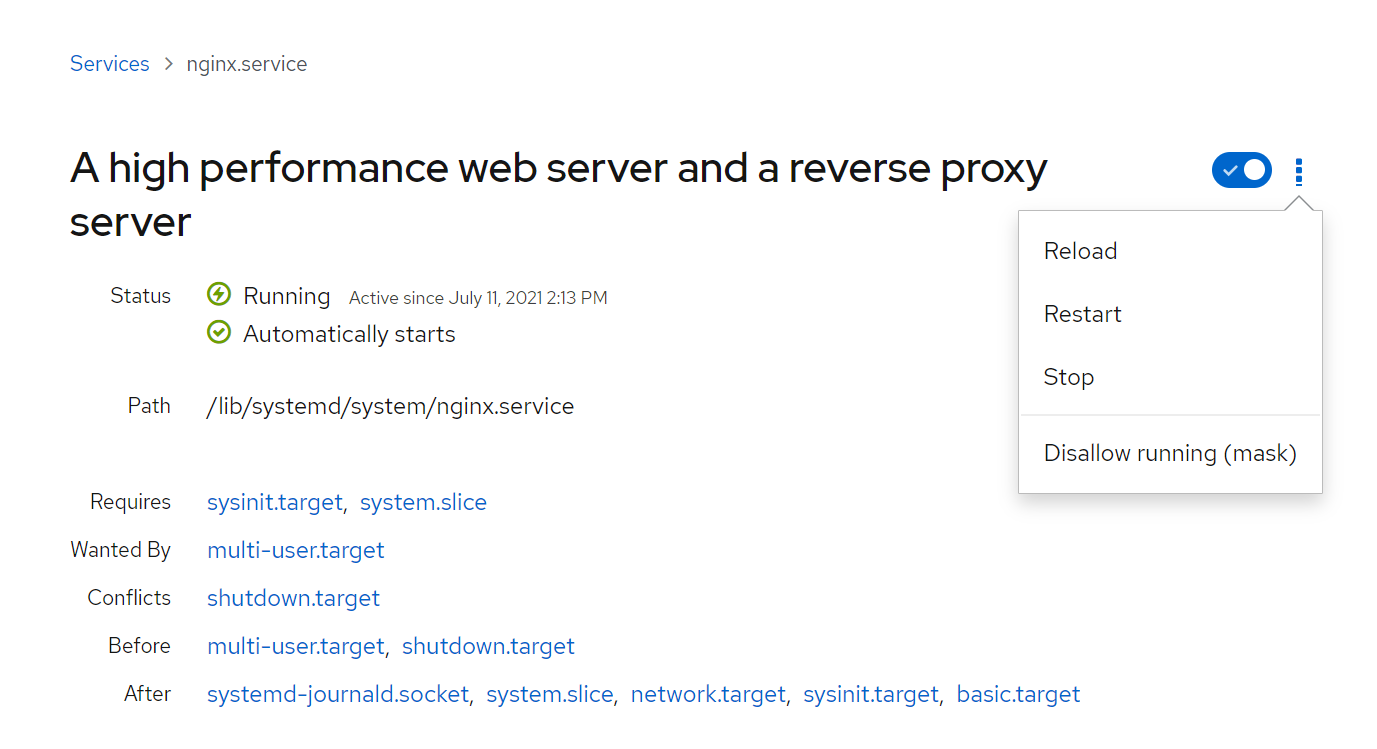Open systemd-journald.socket link

tap(338, 694)
